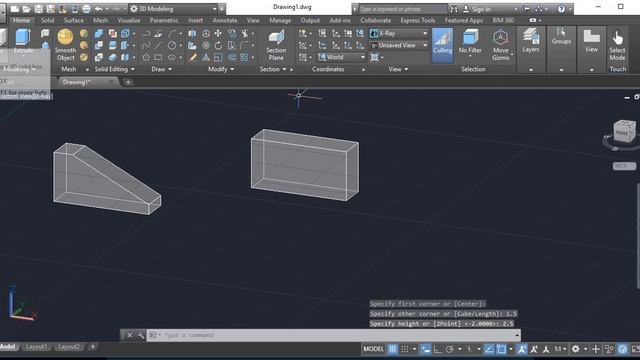Click MODEL space button in status bar
The image size is (640, 360).
373,349
